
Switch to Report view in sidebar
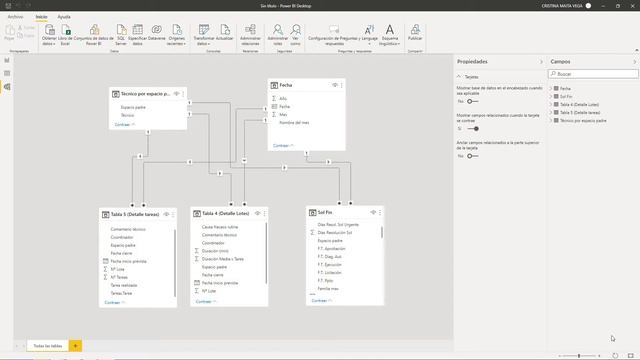(x=7, y=60)
